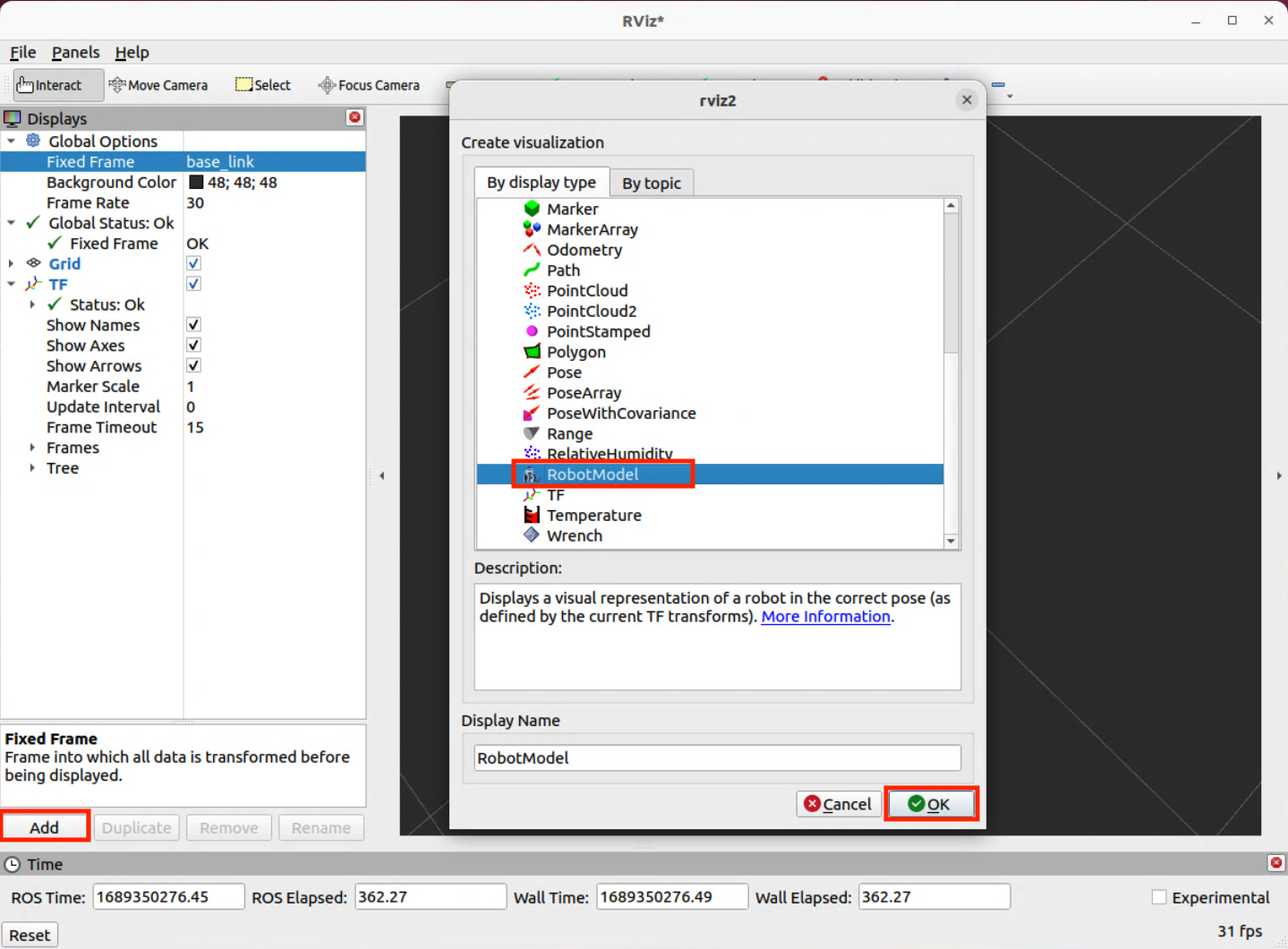The height and width of the screenshot is (949, 1288).
Task: Select the PoseWithCovariance icon
Action: pos(532,414)
